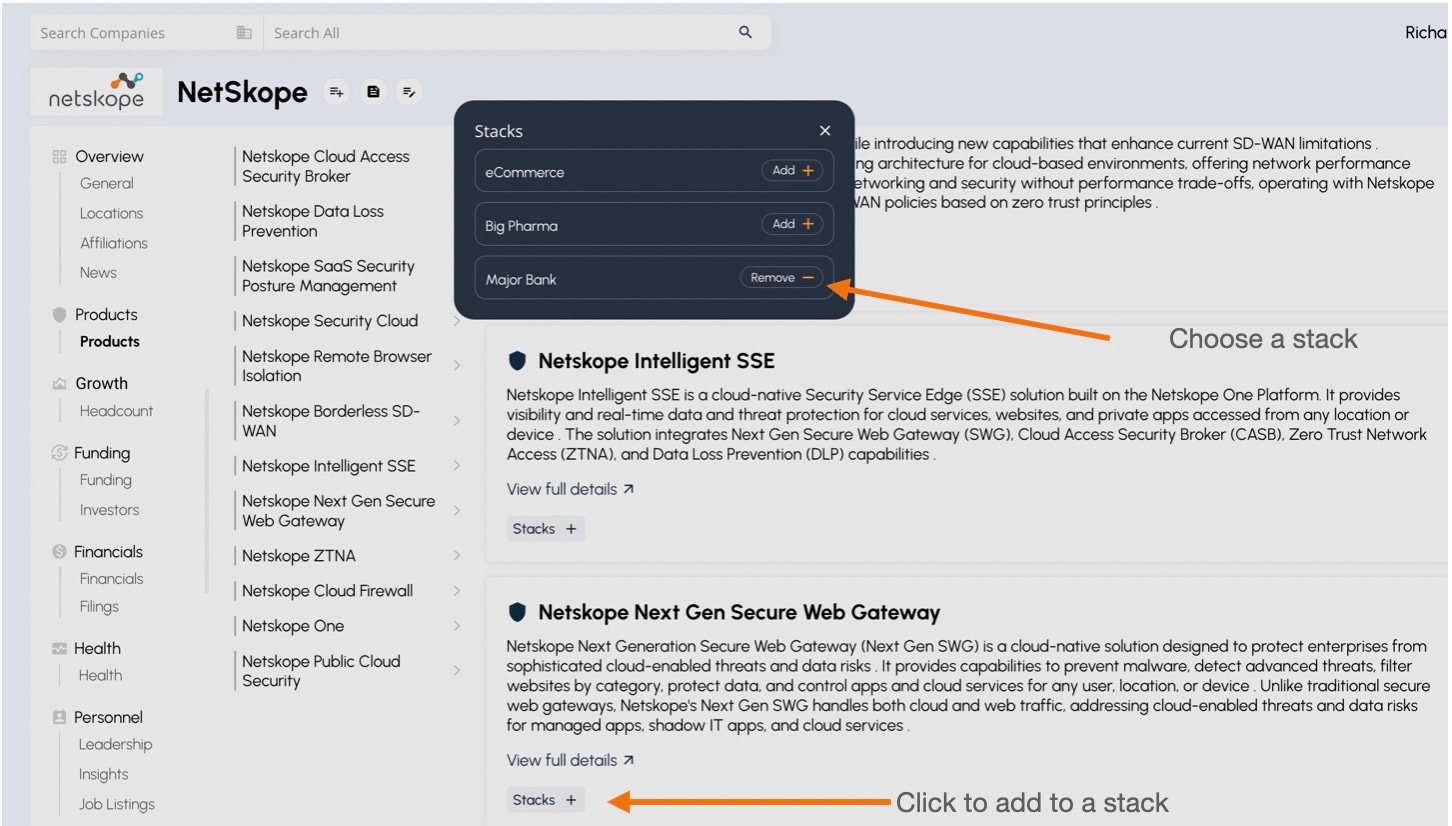Expand chevron beside Netskope Remote Browser Isolation

pyautogui.click(x=457, y=366)
